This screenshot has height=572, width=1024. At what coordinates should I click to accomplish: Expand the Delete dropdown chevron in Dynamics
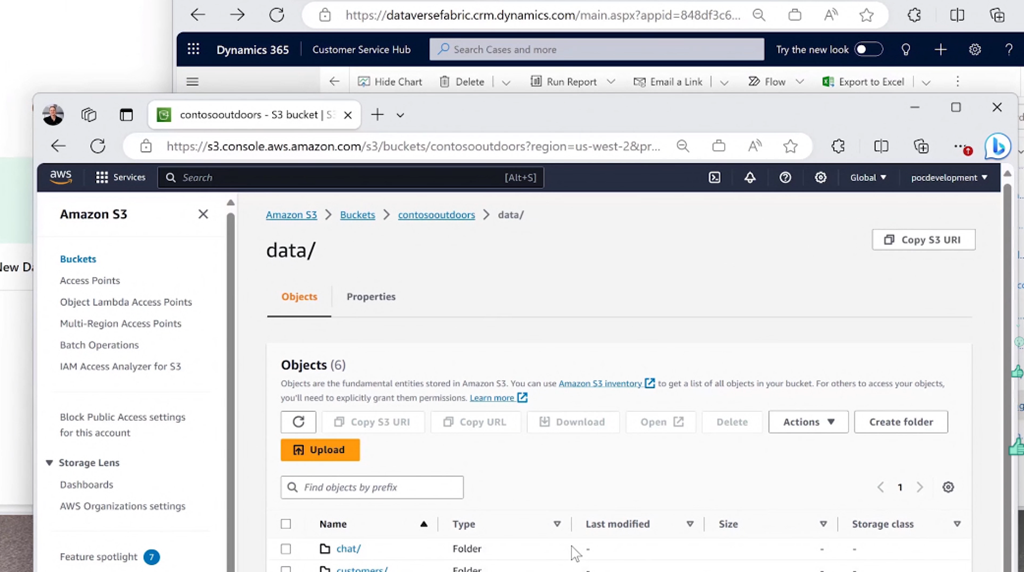click(x=505, y=82)
